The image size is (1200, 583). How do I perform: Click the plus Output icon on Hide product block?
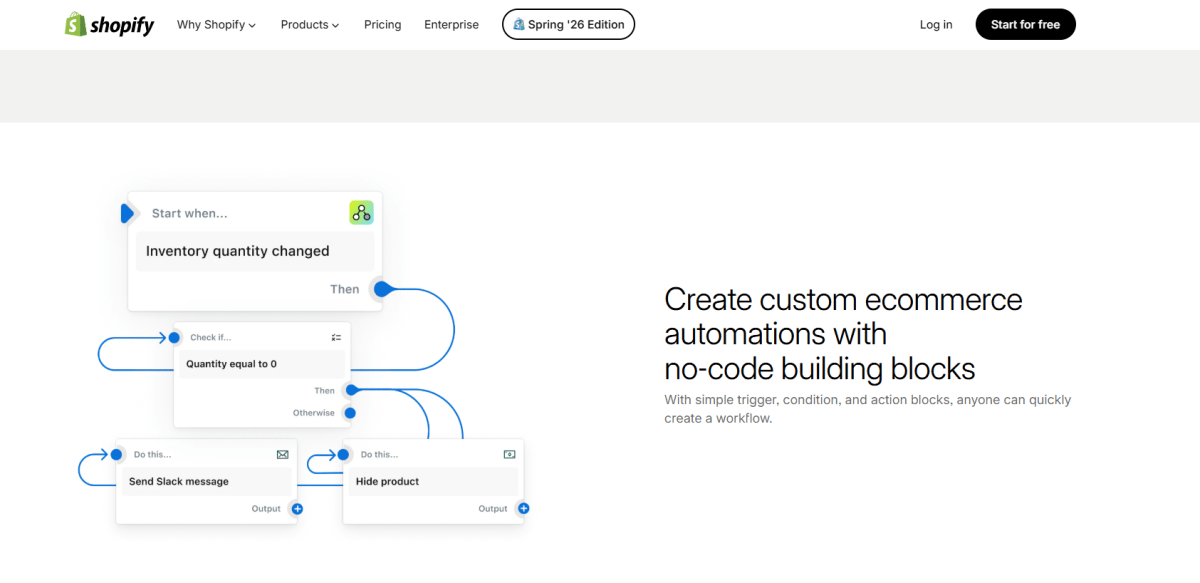[x=523, y=509]
